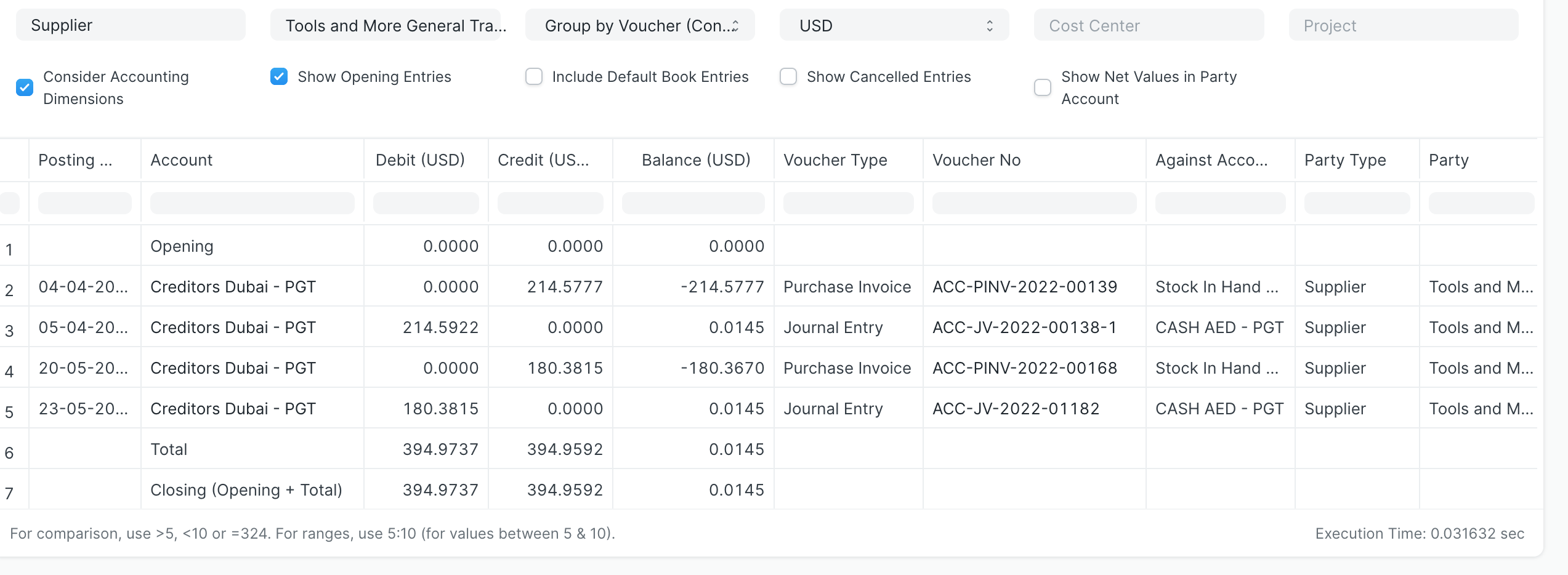Enable Include Default Book Entries
The width and height of the screenshot is (1568, 575).
[x=534, y=76]
